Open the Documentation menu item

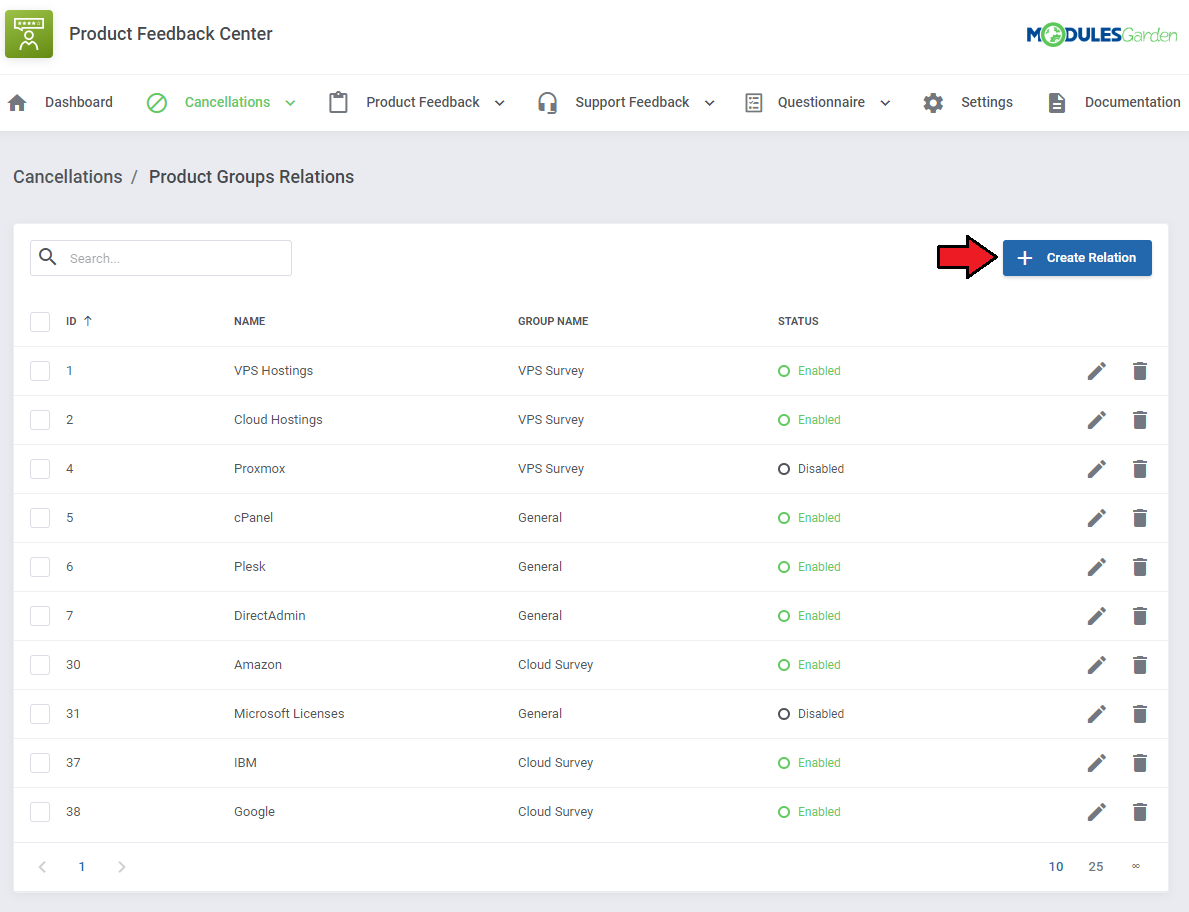point(1132,102)
